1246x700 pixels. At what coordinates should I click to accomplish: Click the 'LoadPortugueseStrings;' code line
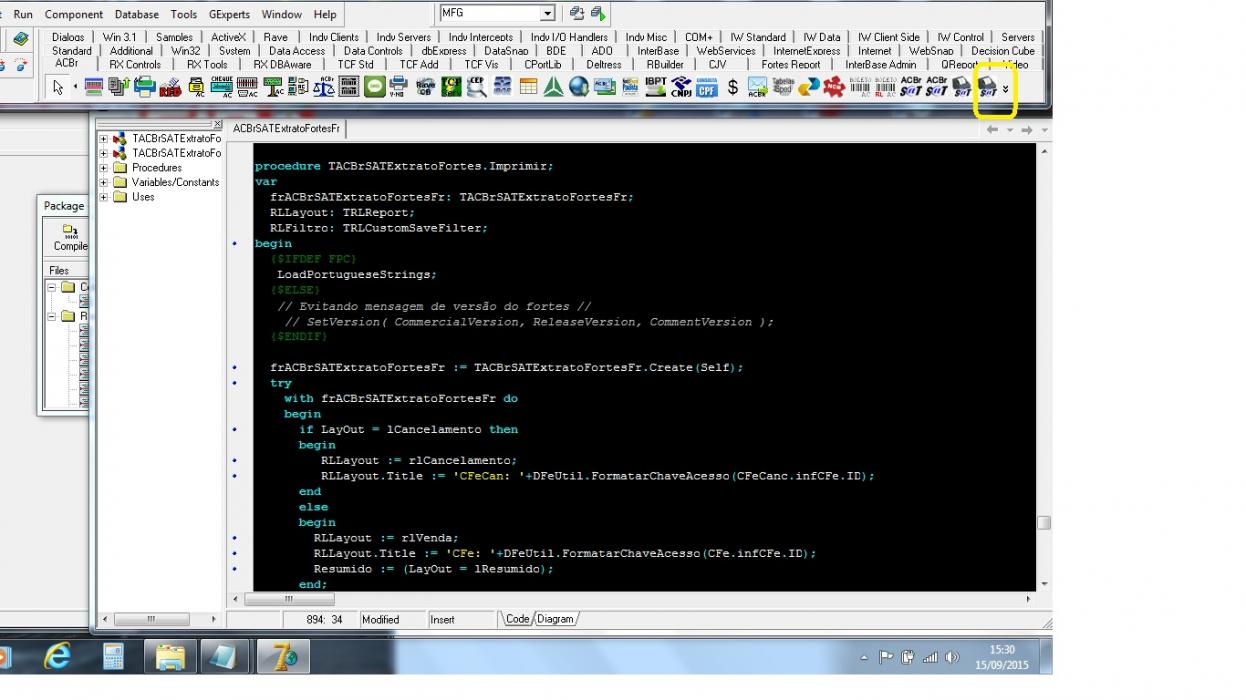pos(357,274)
